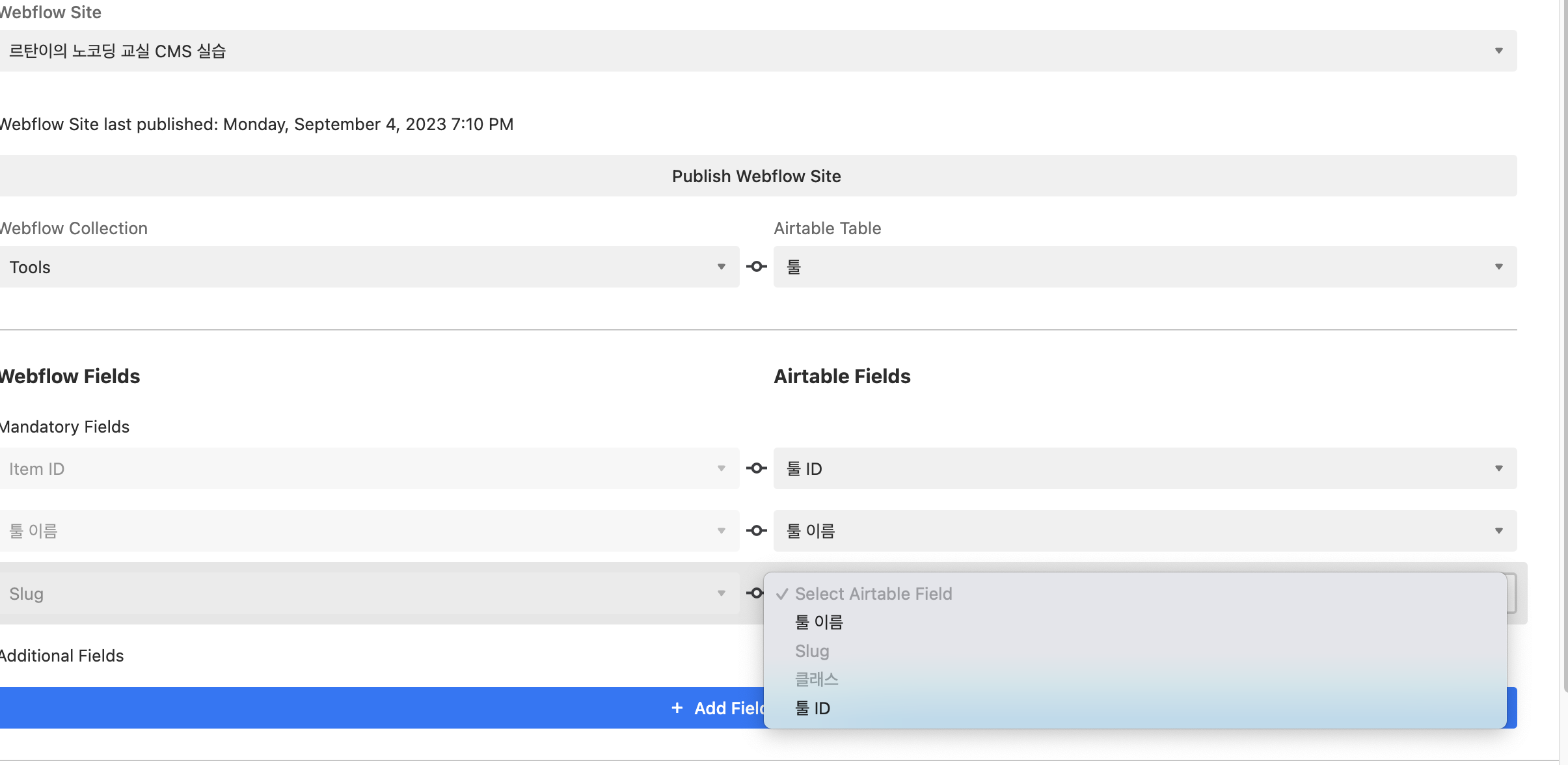Click the Mandatory Fields label
Viewport: 1568px width, 765px height.
[64, 427]
